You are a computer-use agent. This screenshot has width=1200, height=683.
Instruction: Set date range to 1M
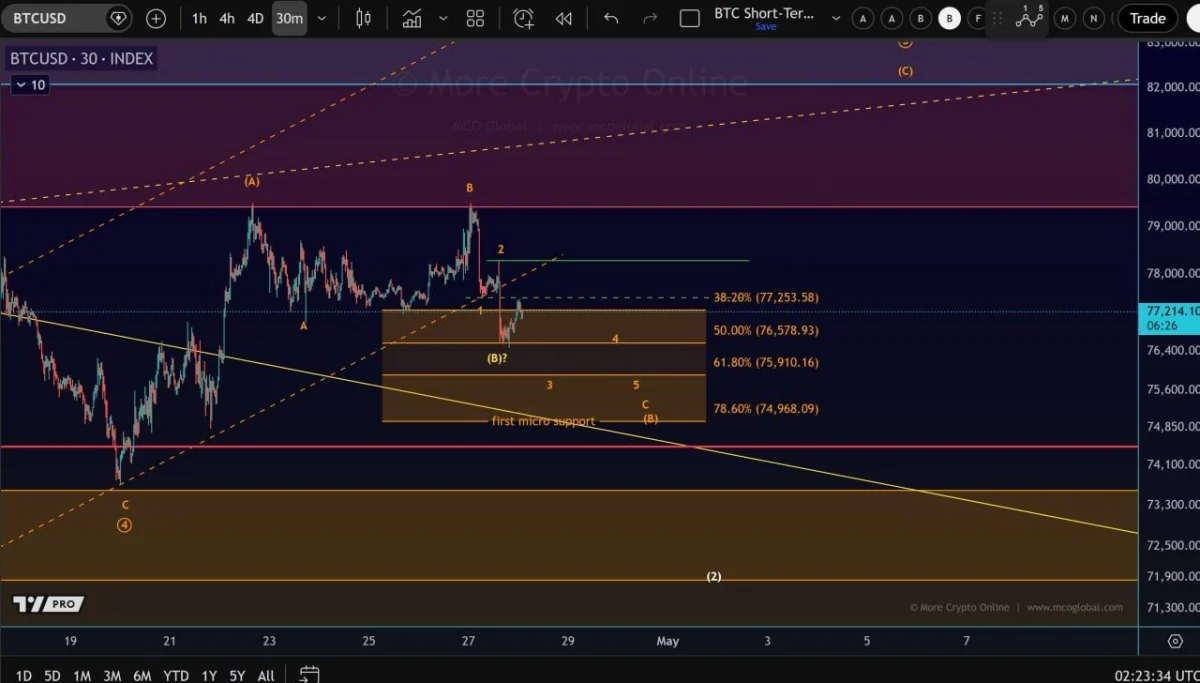(x=82, y=675)
